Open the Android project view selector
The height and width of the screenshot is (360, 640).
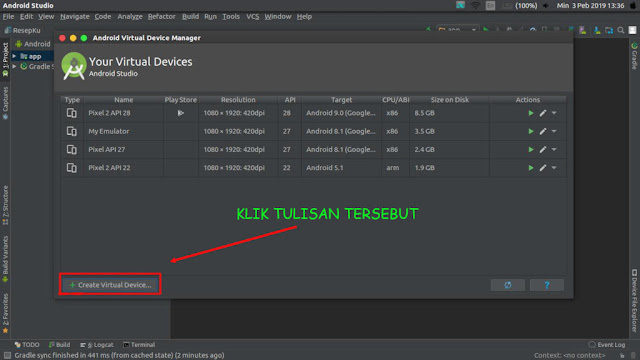pos(33,44)
